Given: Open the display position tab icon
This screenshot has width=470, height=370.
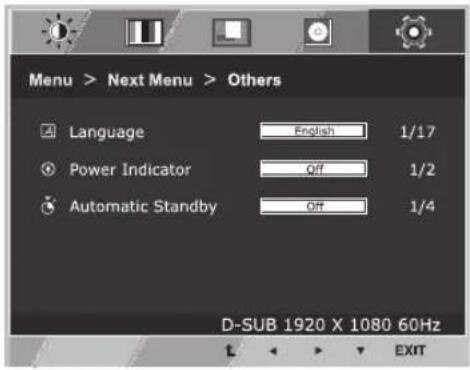Looking at the screenshot, I should pyautogui.click(x=232, y=32).
